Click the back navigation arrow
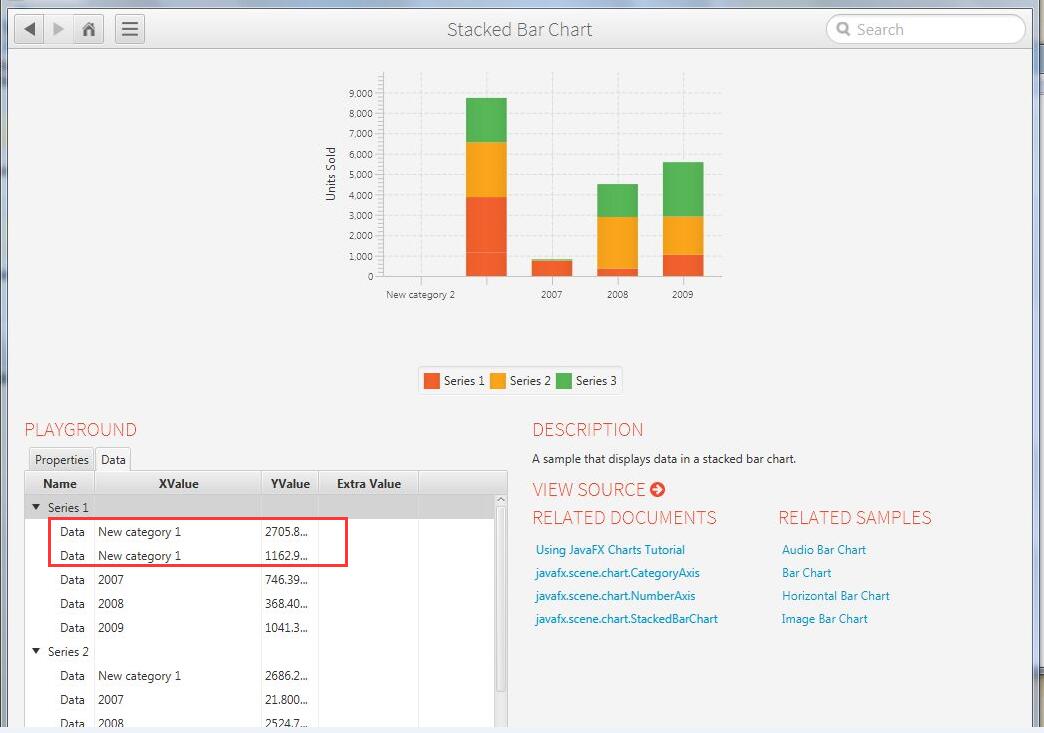 pos(30,29)
